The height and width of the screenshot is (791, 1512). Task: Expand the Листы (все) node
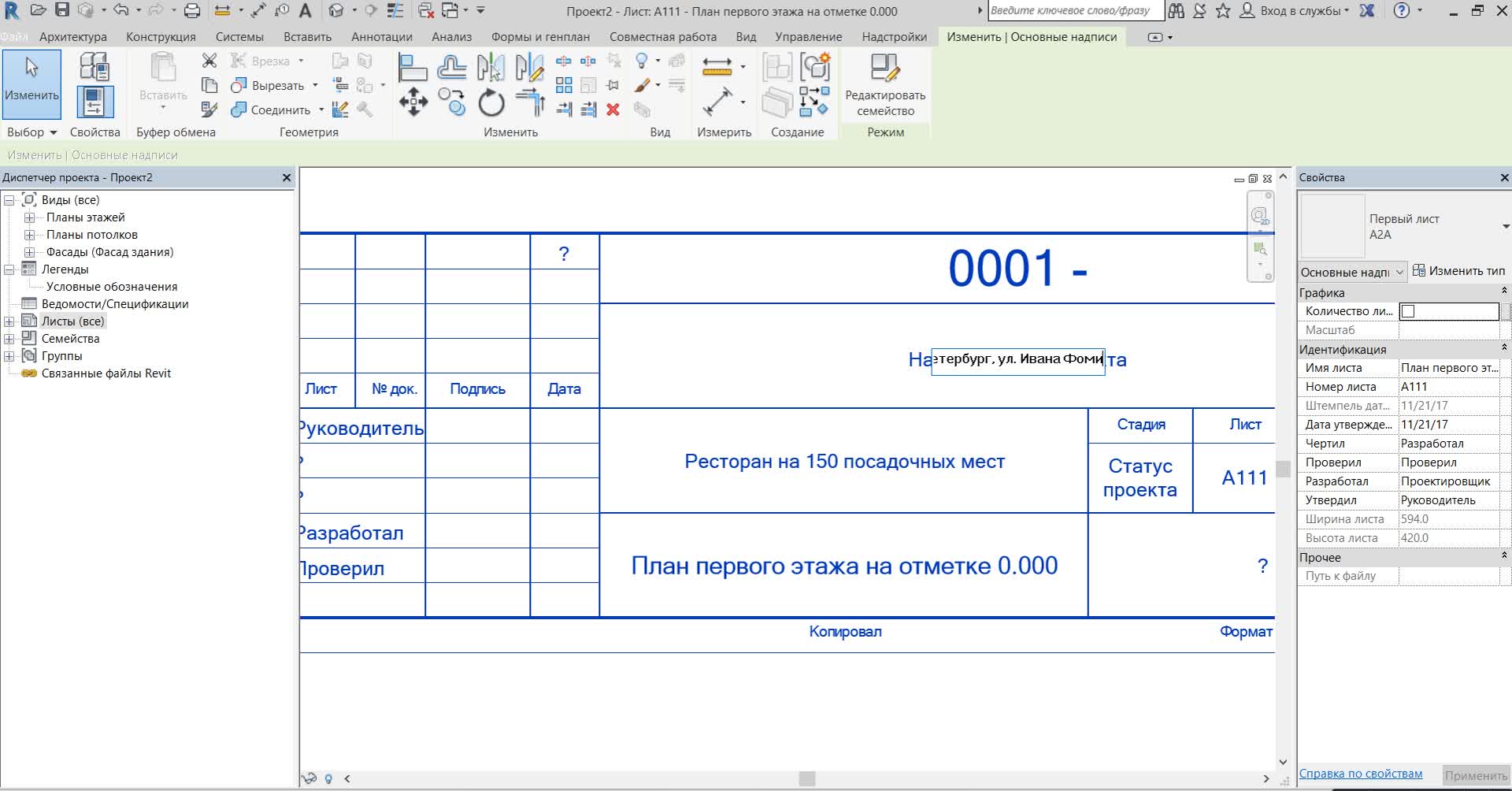pyautogui.click(x=9, y=321)
